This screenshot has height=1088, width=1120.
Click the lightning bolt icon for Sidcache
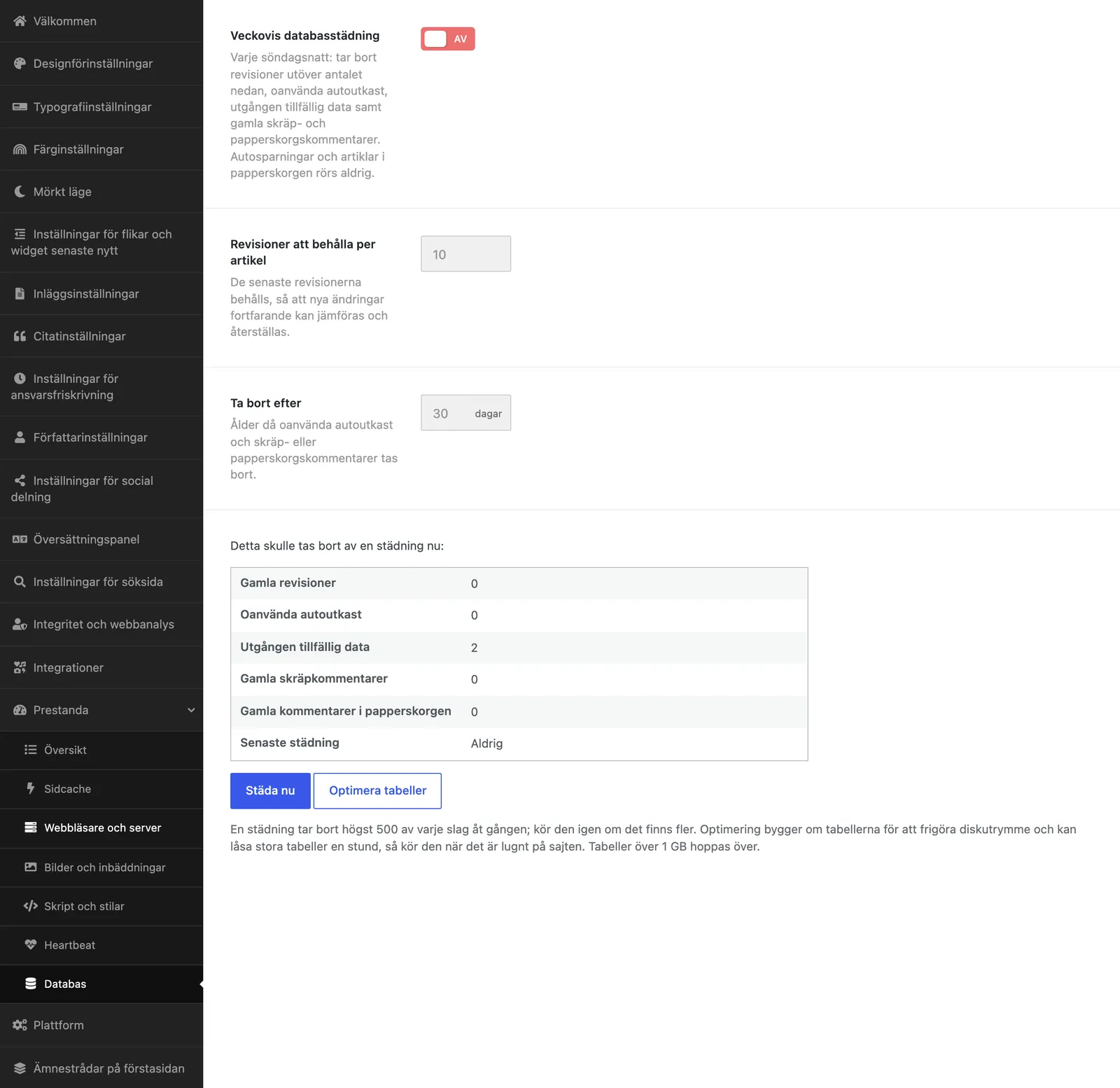(x=31, y=788)
